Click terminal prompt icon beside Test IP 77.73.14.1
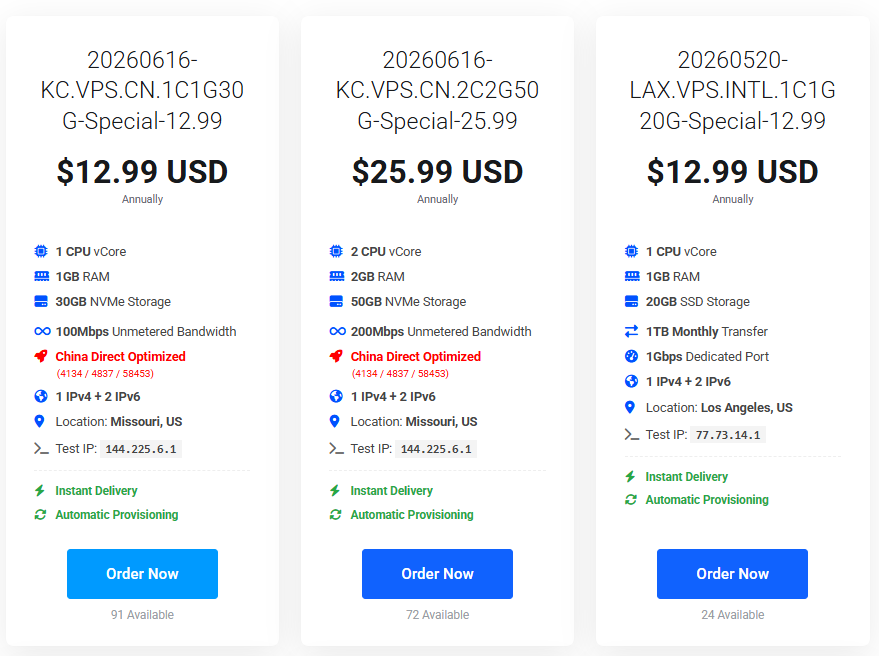This screenshot has height=656, width=879. 632,435
